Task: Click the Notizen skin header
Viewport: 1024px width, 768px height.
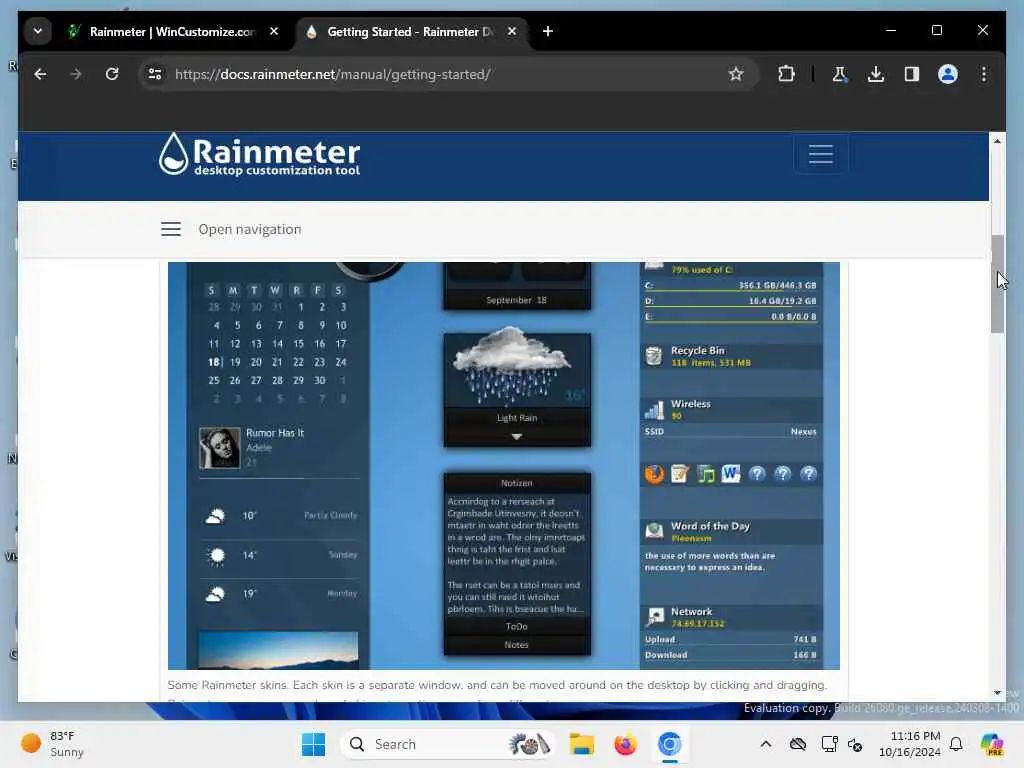Action: (x=517, y=483)
